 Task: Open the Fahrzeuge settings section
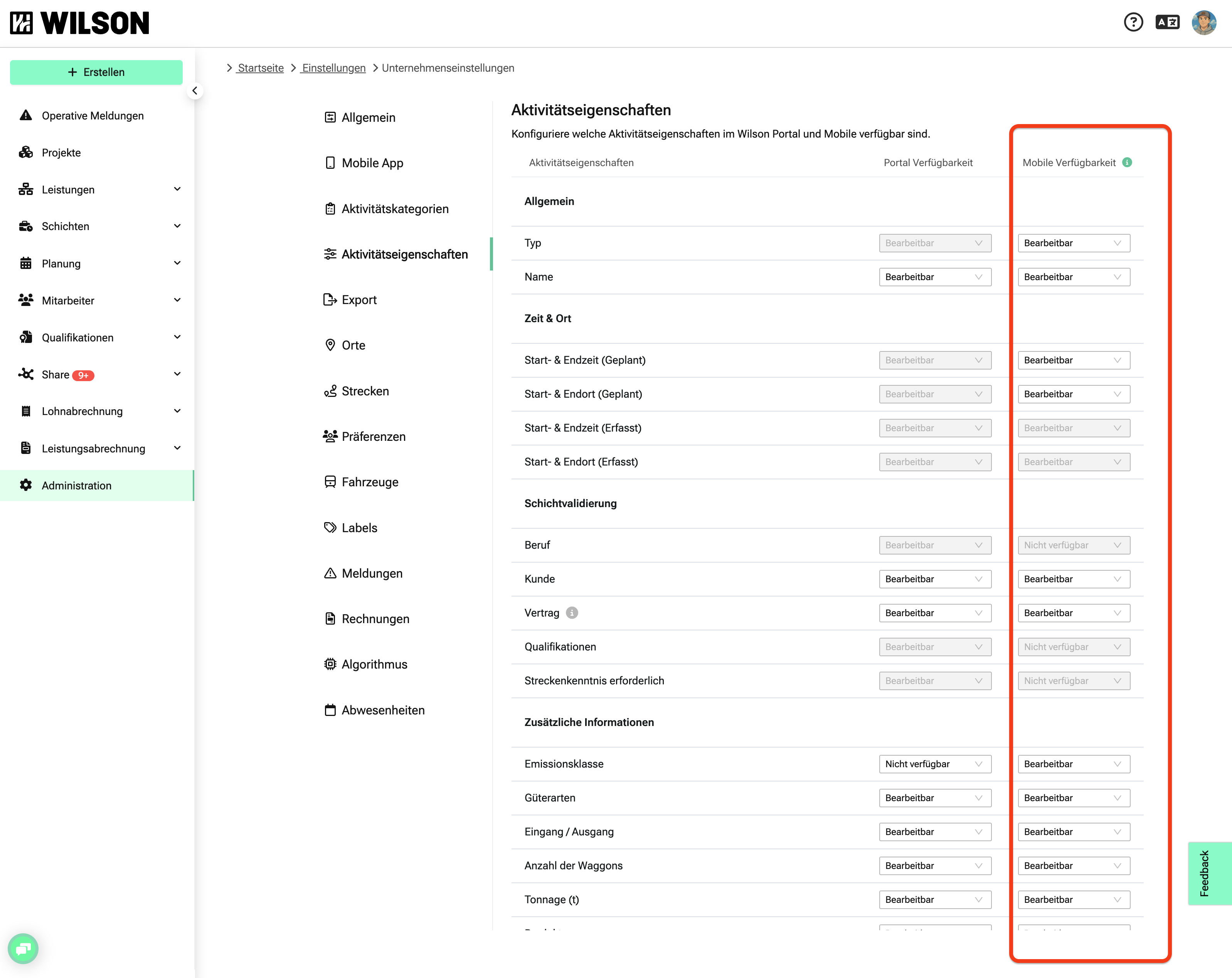[x=370, y=482]
